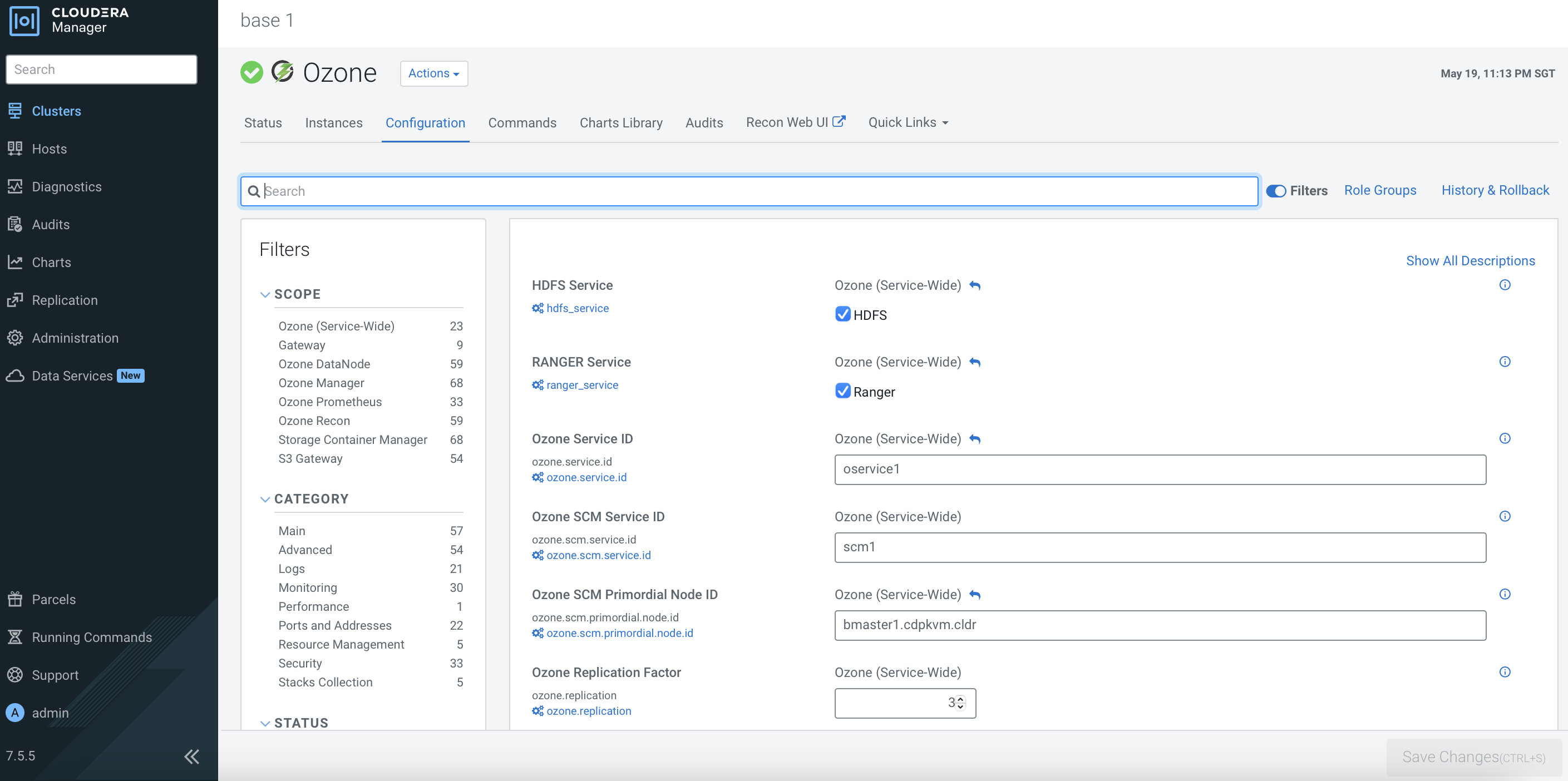The height and width of the screenshot is (781, 1568).
Task: Open info icon for Ozone Service ID
Action: coord(1505,439)
